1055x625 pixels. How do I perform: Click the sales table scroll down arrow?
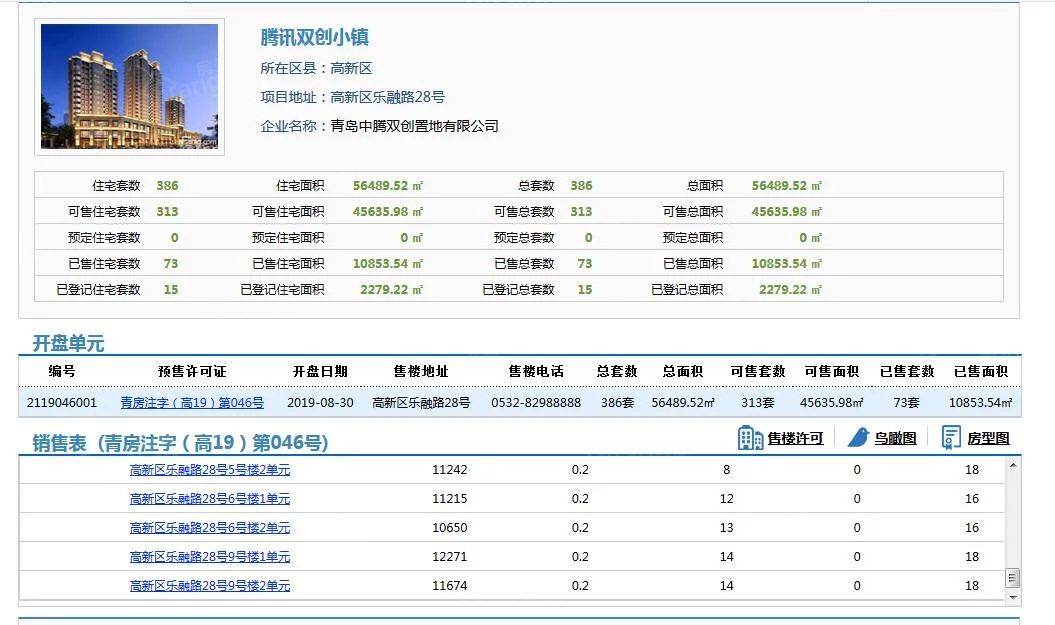pos(1013,597)
